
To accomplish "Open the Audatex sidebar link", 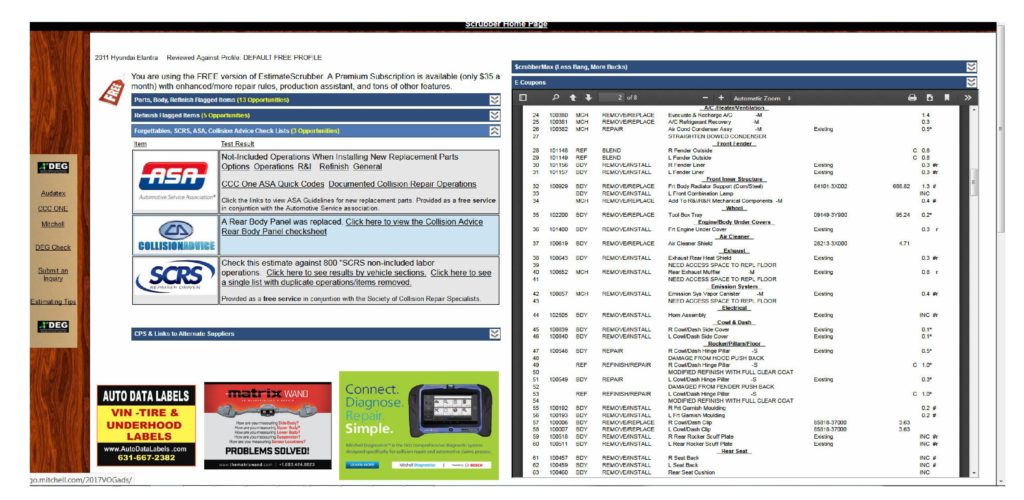I will 53,193.
